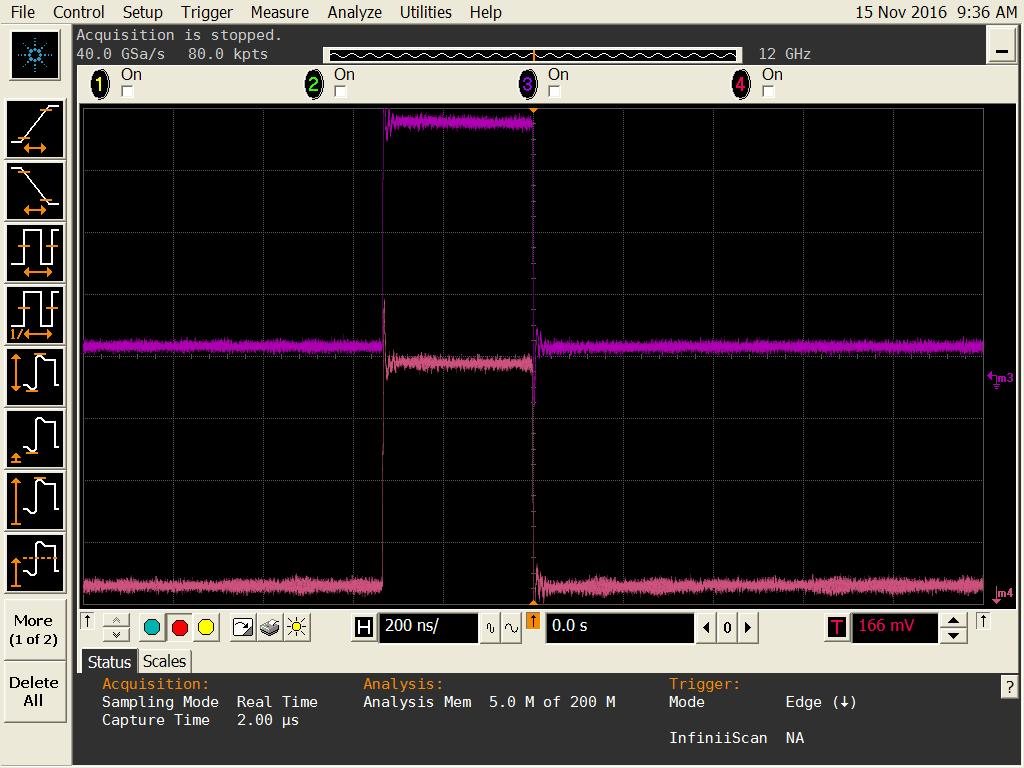Select the Status tab
1024x768 pixels.
click(109, 662)
